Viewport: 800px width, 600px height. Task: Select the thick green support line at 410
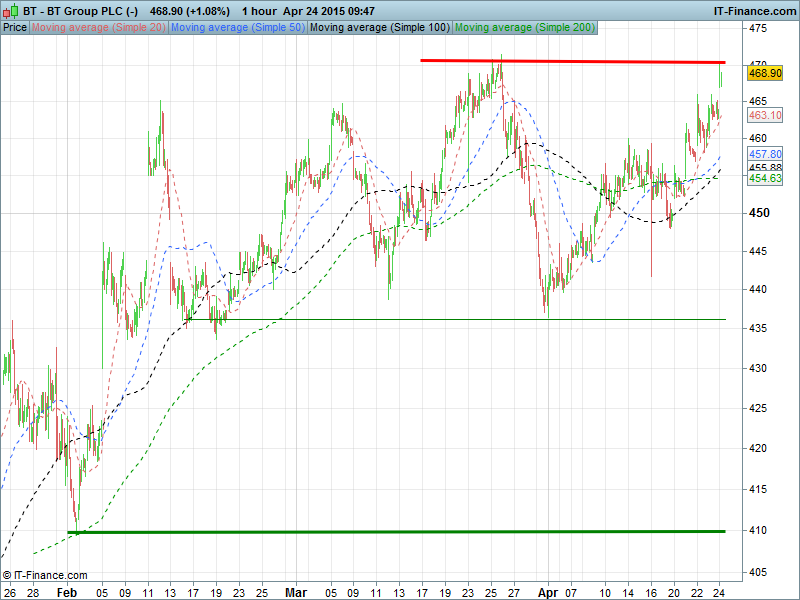pos(400,531)
